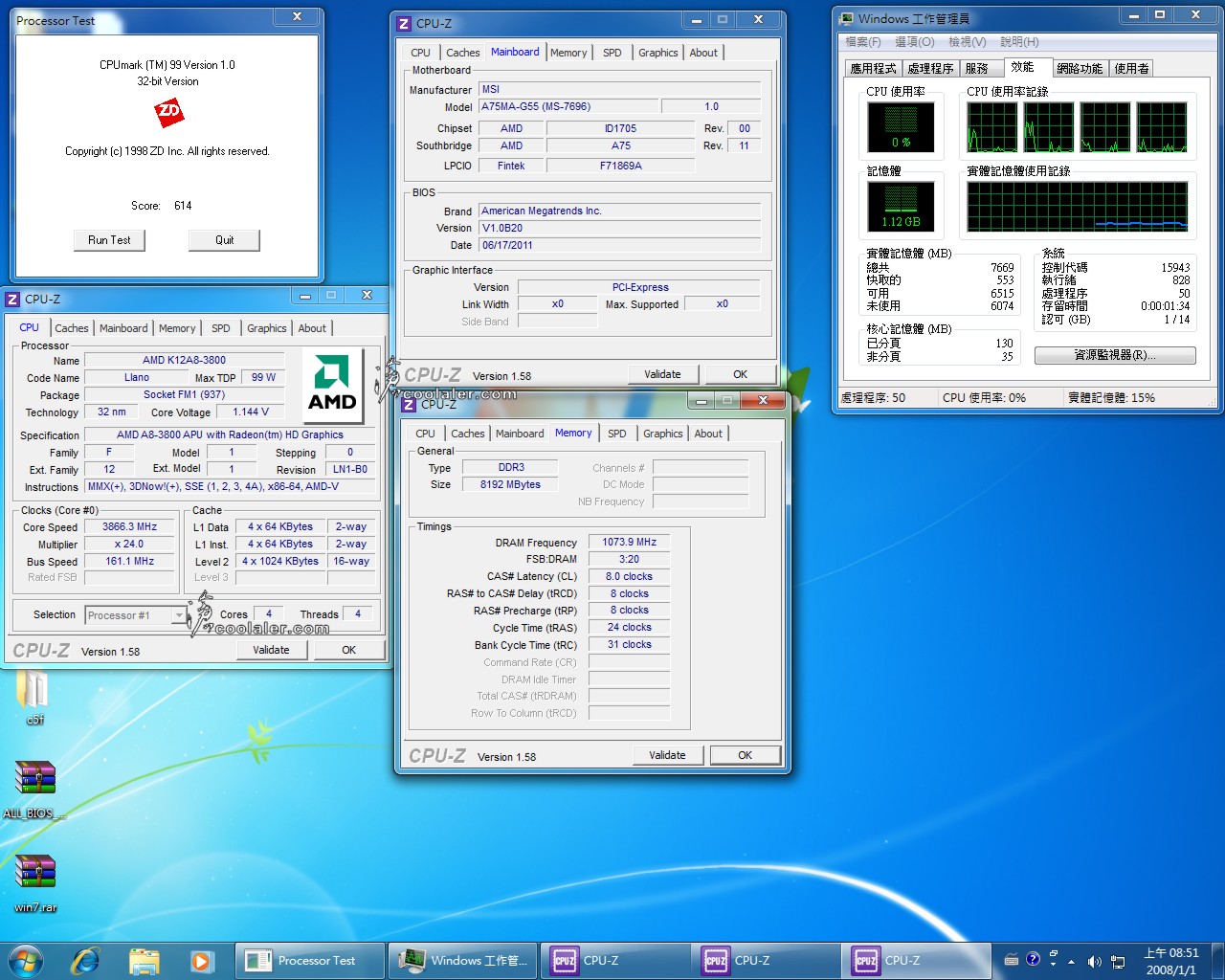This screenshot has height=980, width=1225.
Task: Switch to 服務 tab in Task Manager
Action: (977, 69)
